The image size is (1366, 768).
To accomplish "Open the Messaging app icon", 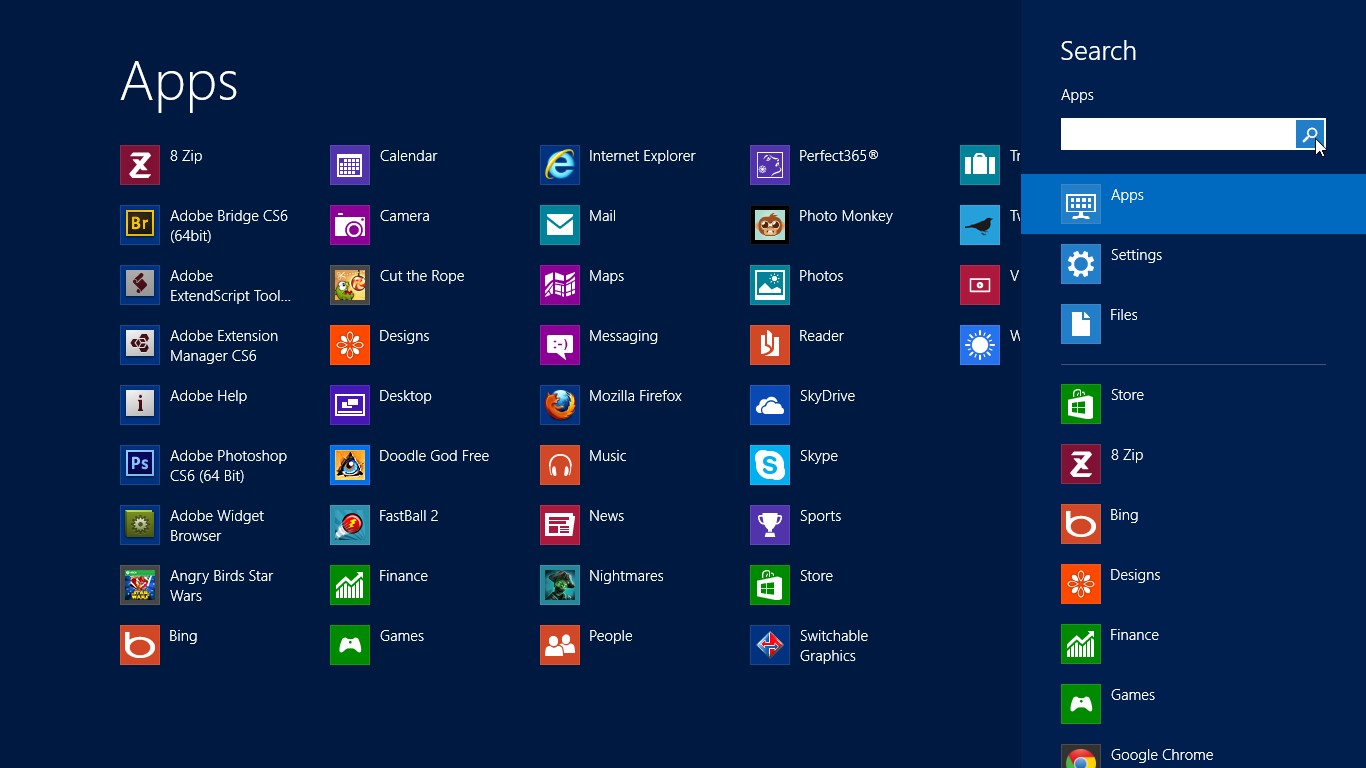I will pyautogui.click(x=560, y=345).
